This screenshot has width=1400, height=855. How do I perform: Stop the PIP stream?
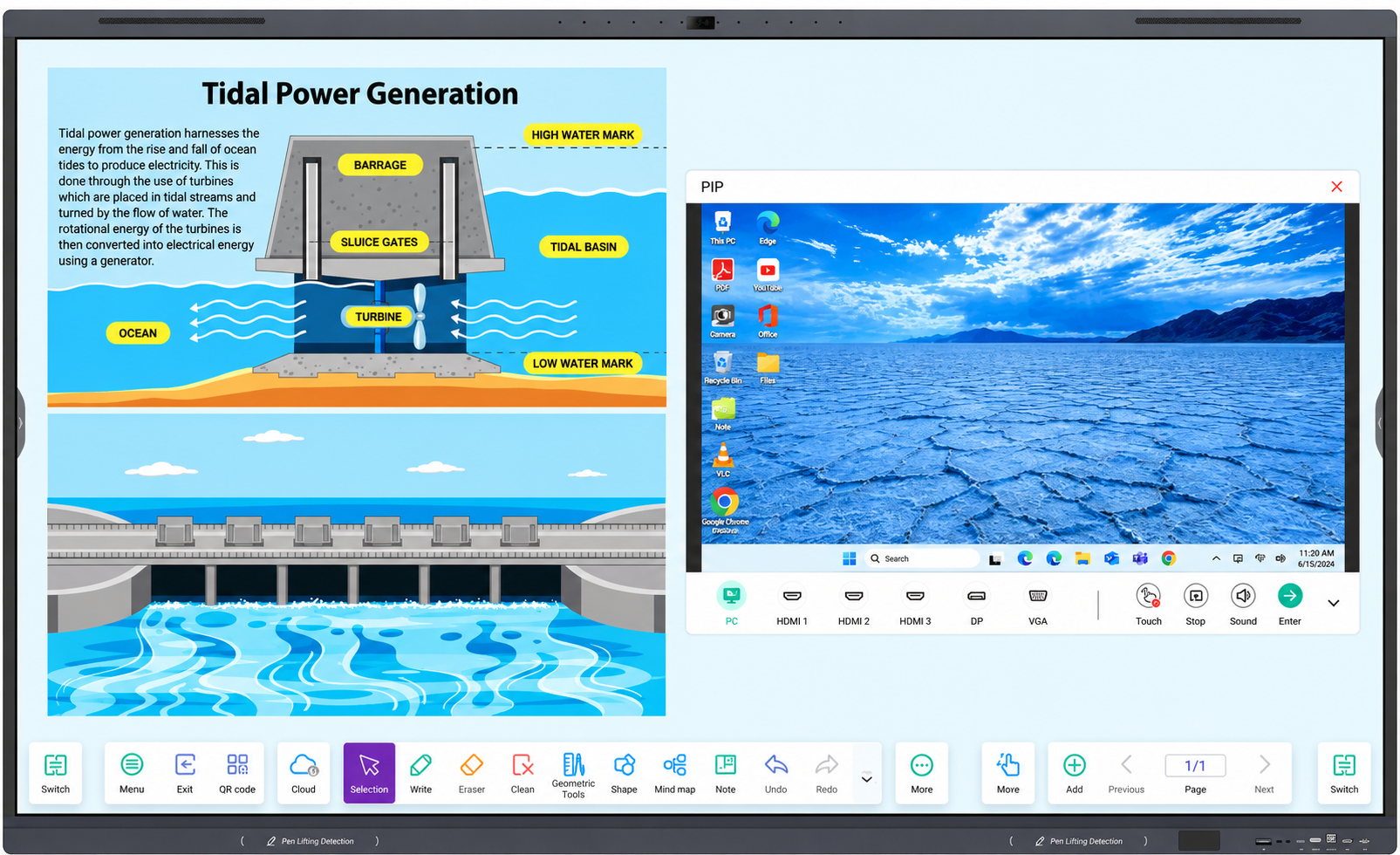tap(1196, 605)
